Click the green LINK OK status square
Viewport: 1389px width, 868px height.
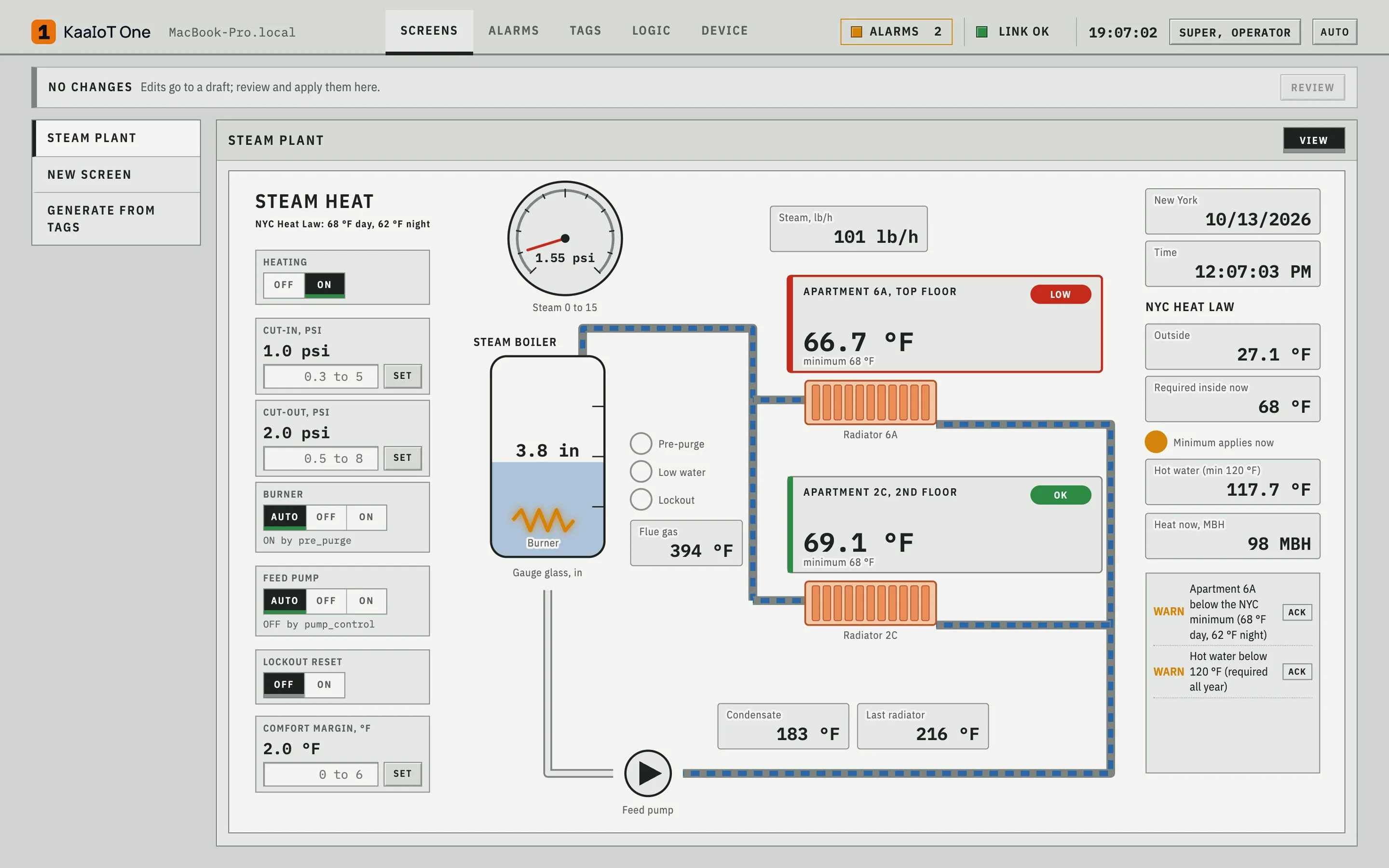[x=982, y=31]
